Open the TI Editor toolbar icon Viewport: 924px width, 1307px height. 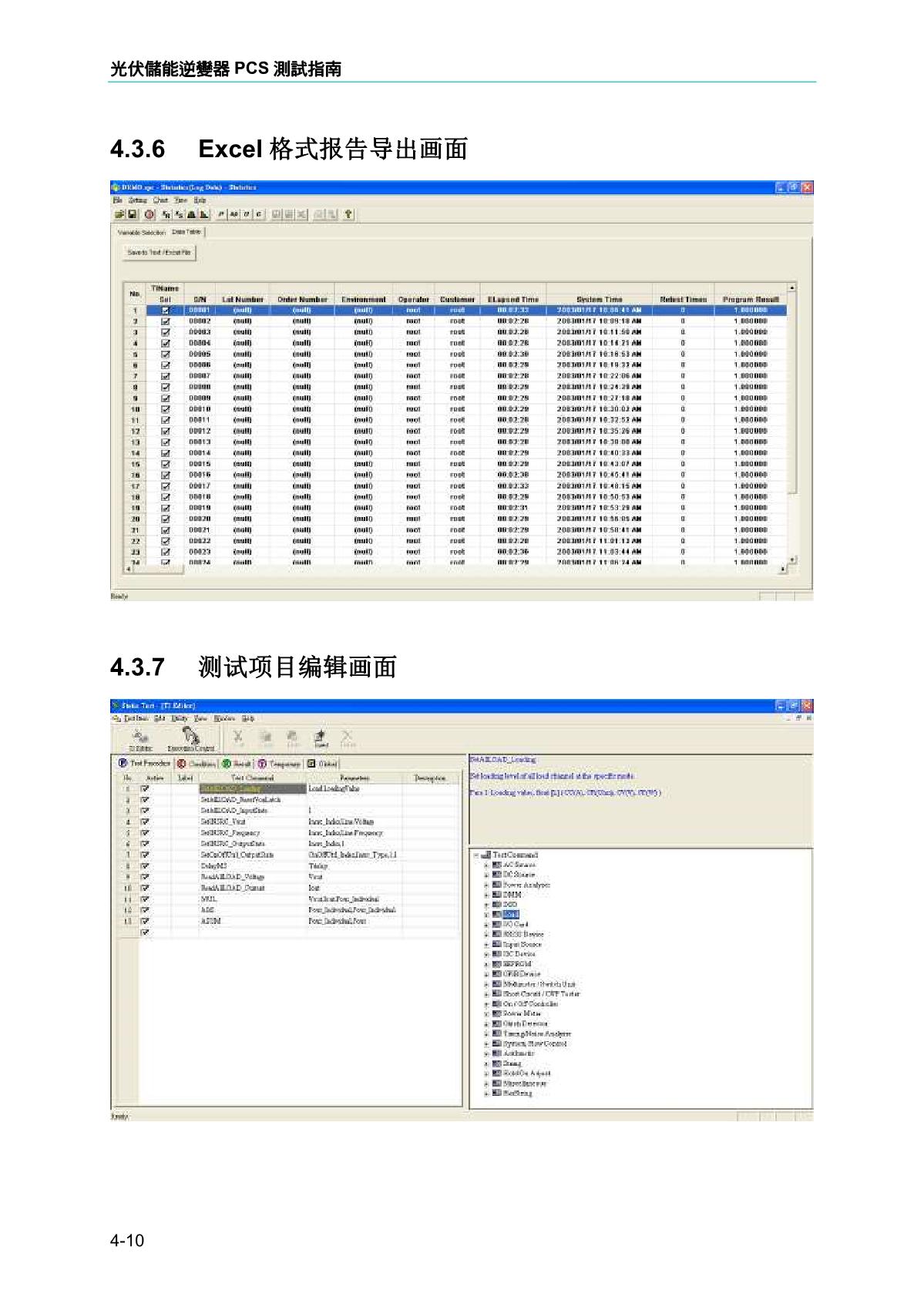139,739
